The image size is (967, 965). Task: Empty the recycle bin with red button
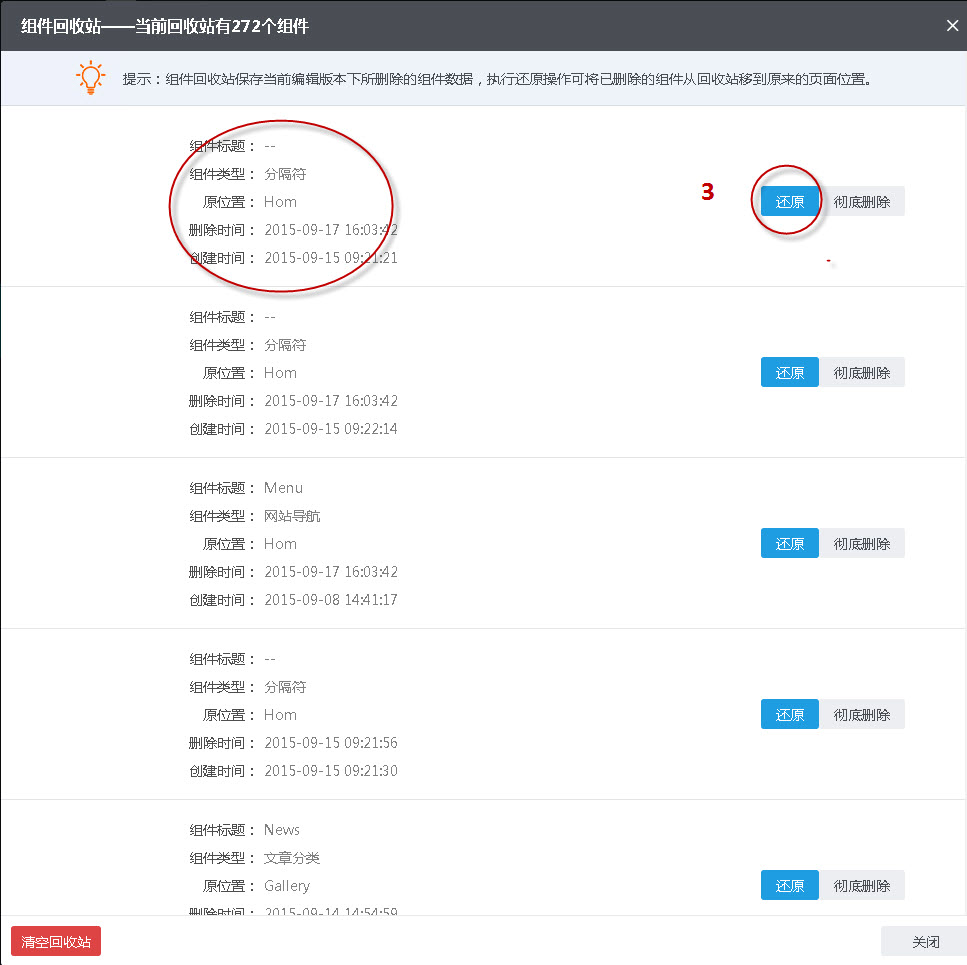coord(56,941)
